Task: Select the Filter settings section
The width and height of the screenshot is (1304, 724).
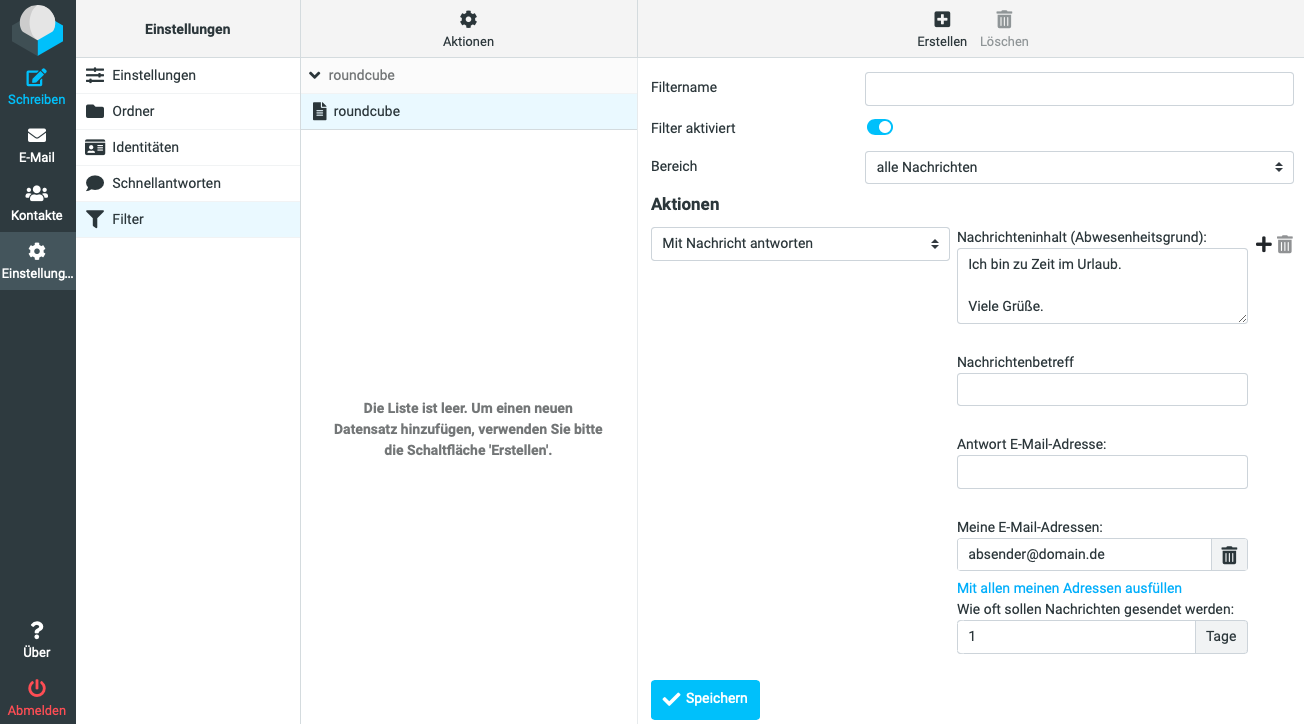Action: tap(188, 219)
